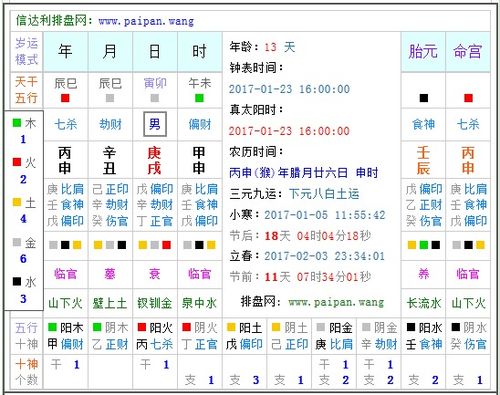
Task: Click the 泉中水 nayin cell
Action: (199, 303)
